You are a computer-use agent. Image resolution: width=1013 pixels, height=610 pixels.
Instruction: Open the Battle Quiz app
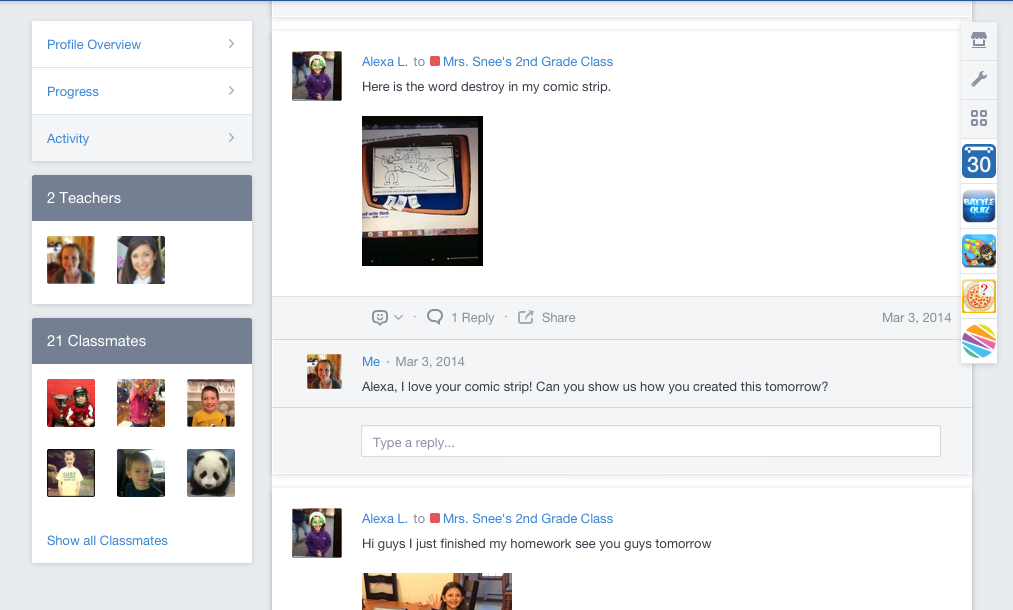coord(979,207)
